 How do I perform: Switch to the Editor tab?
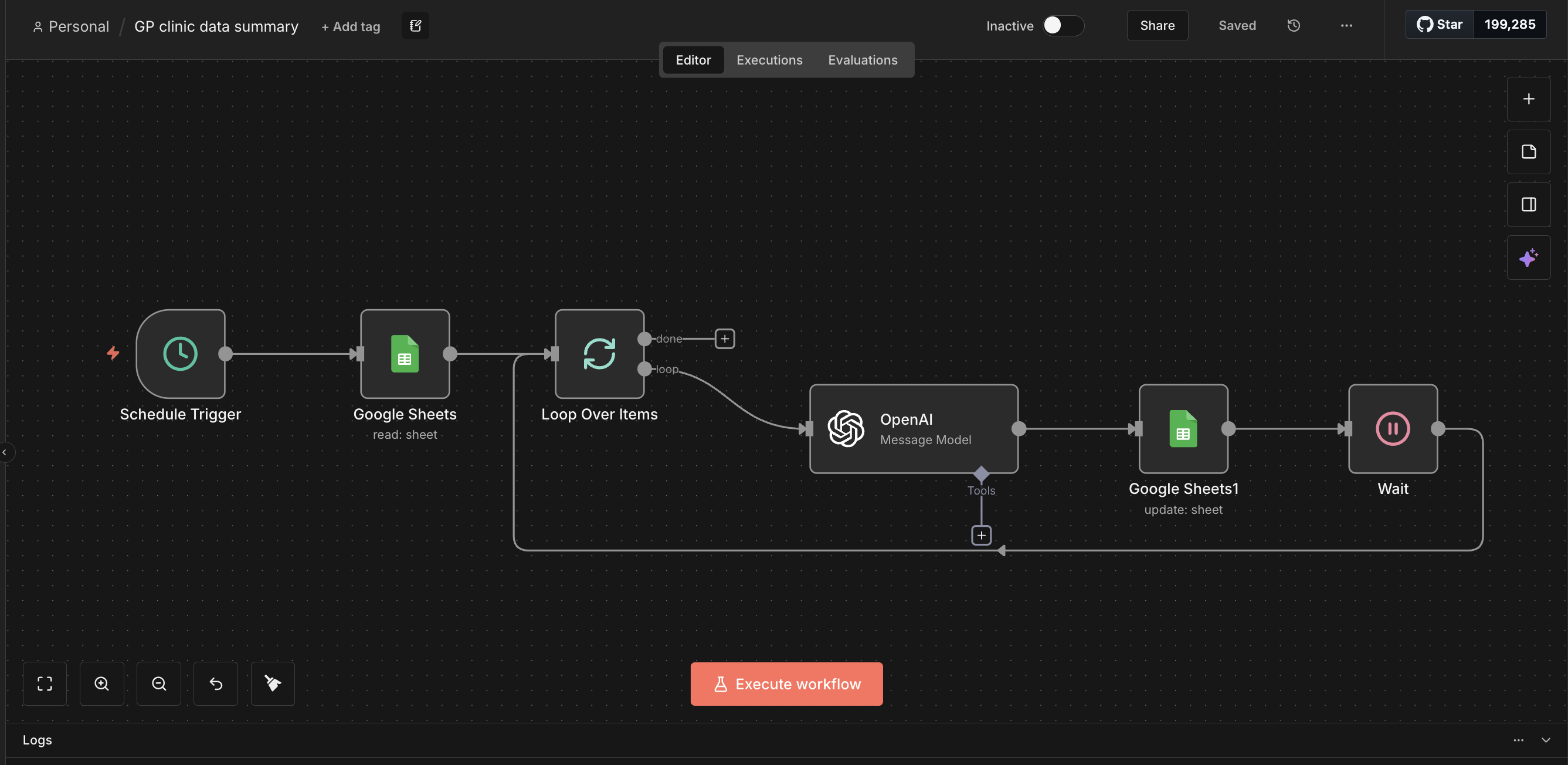693,60
